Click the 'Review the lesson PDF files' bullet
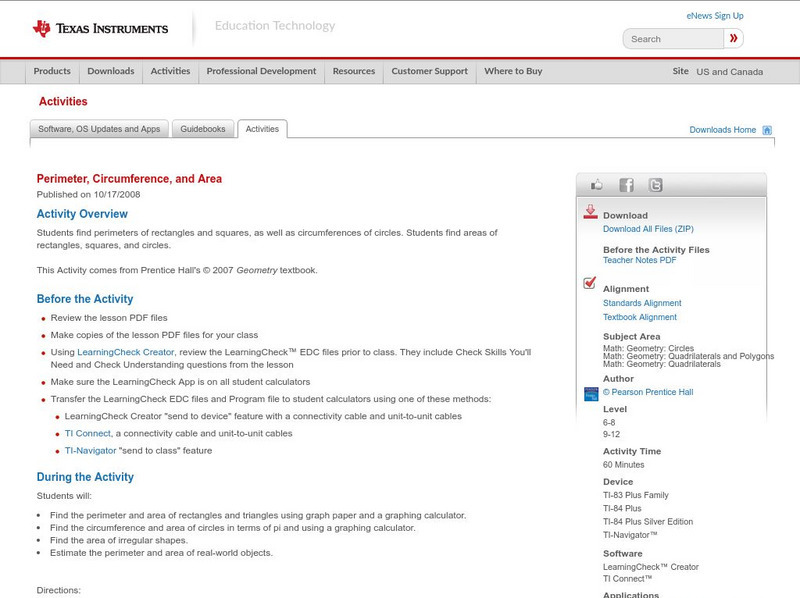 (x=109, y=318)
